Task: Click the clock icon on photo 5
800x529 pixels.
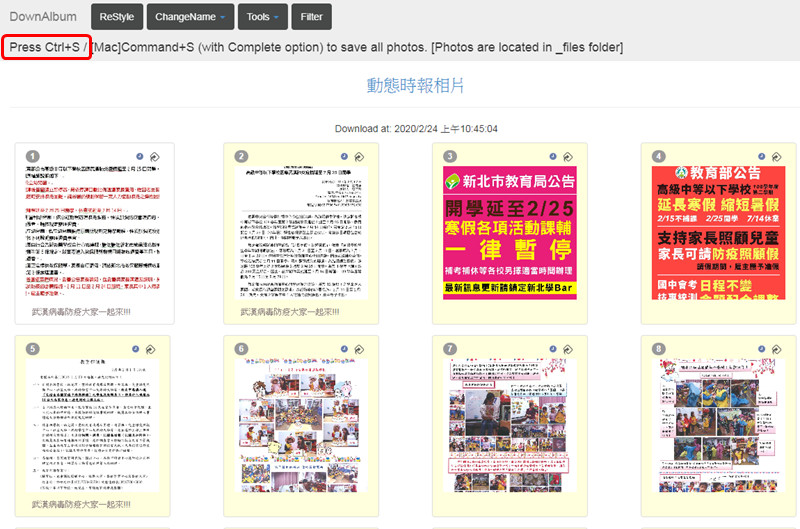Action: [x=136, y=349]
